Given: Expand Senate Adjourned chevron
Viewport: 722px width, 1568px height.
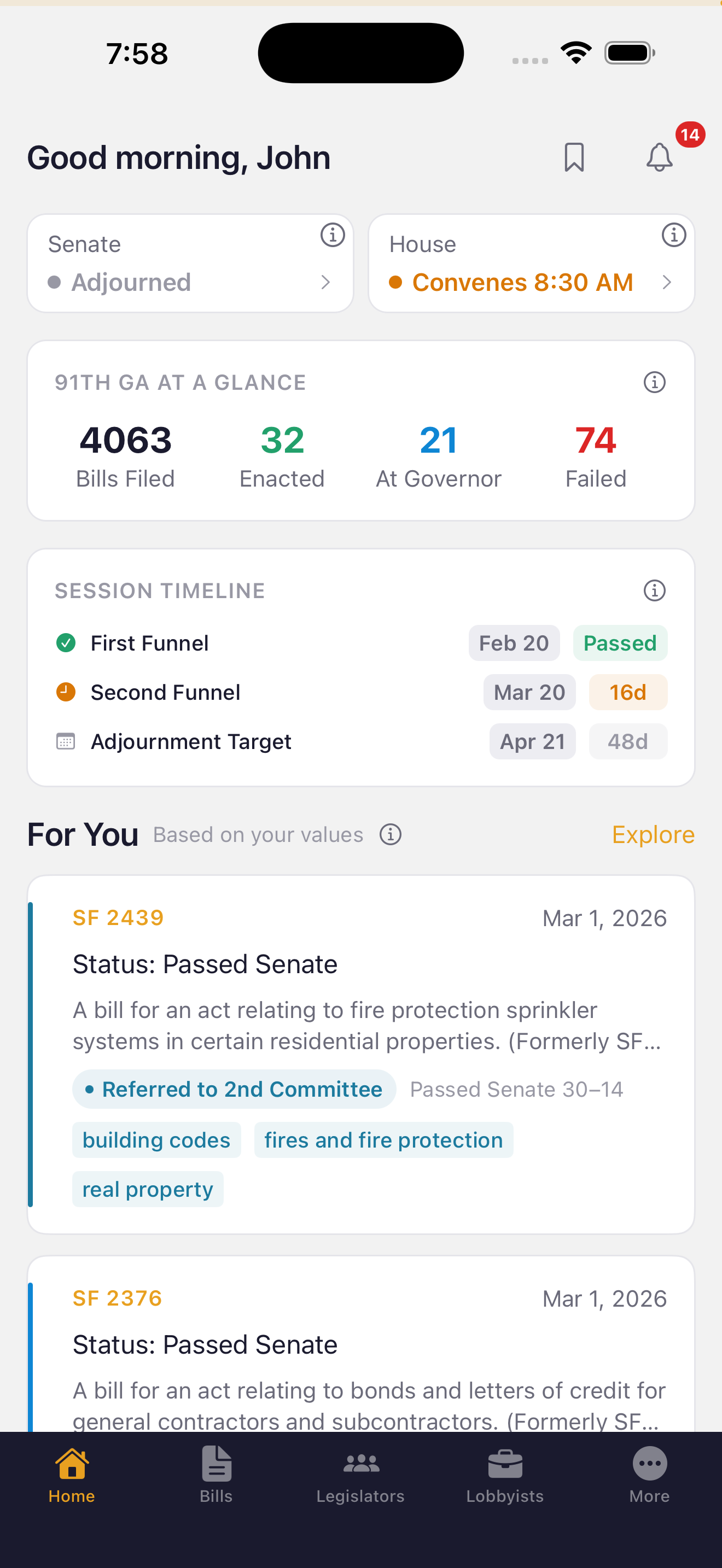Looking at the screenshot, I should (x=325, y=283).
